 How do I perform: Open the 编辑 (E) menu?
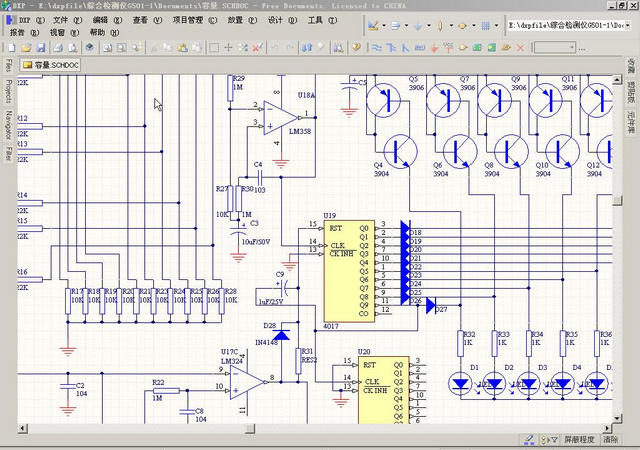pos(107,20)
